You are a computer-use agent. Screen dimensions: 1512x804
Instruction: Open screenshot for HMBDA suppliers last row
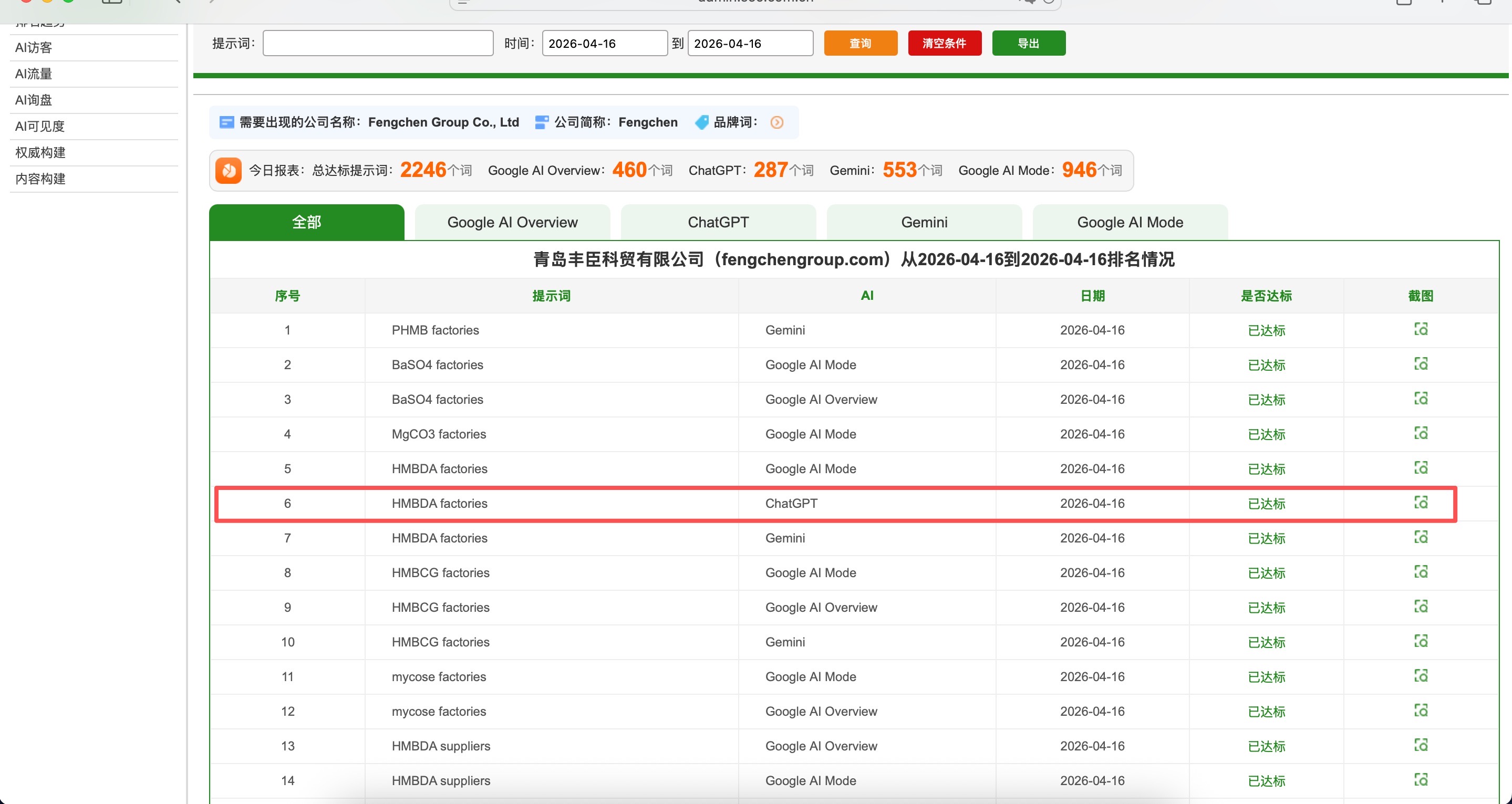1421,780
